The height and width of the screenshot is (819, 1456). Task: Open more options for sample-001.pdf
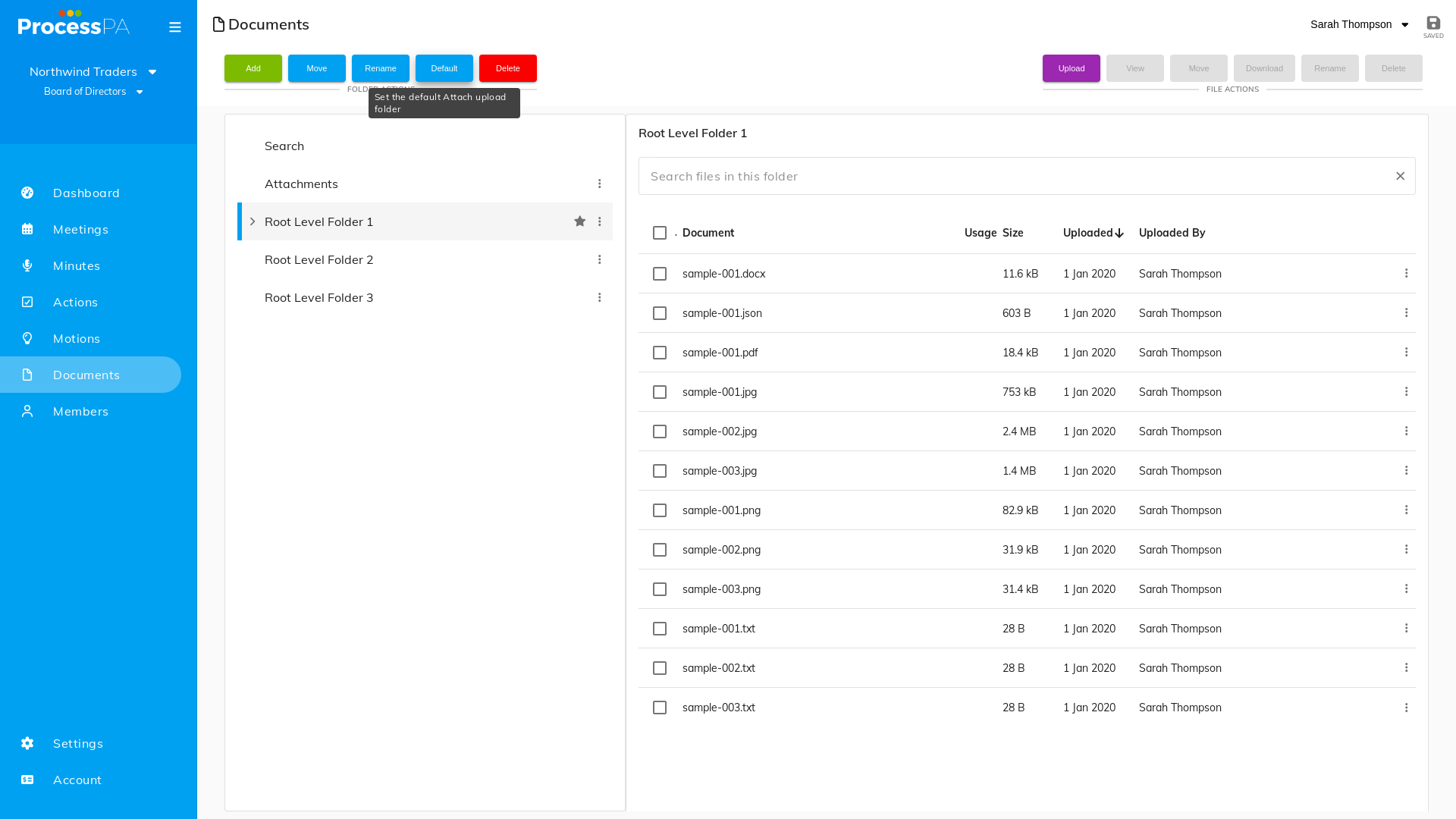pyautogui.click(x=1406, y=352)
